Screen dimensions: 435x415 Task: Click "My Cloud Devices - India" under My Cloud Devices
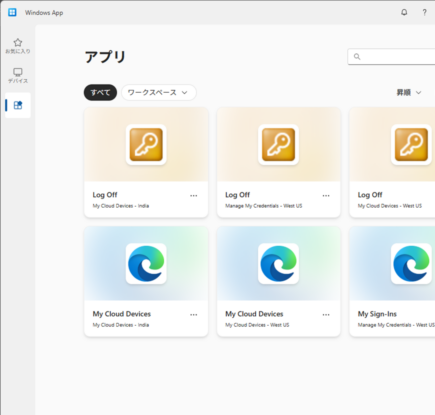tap(121, 325)
